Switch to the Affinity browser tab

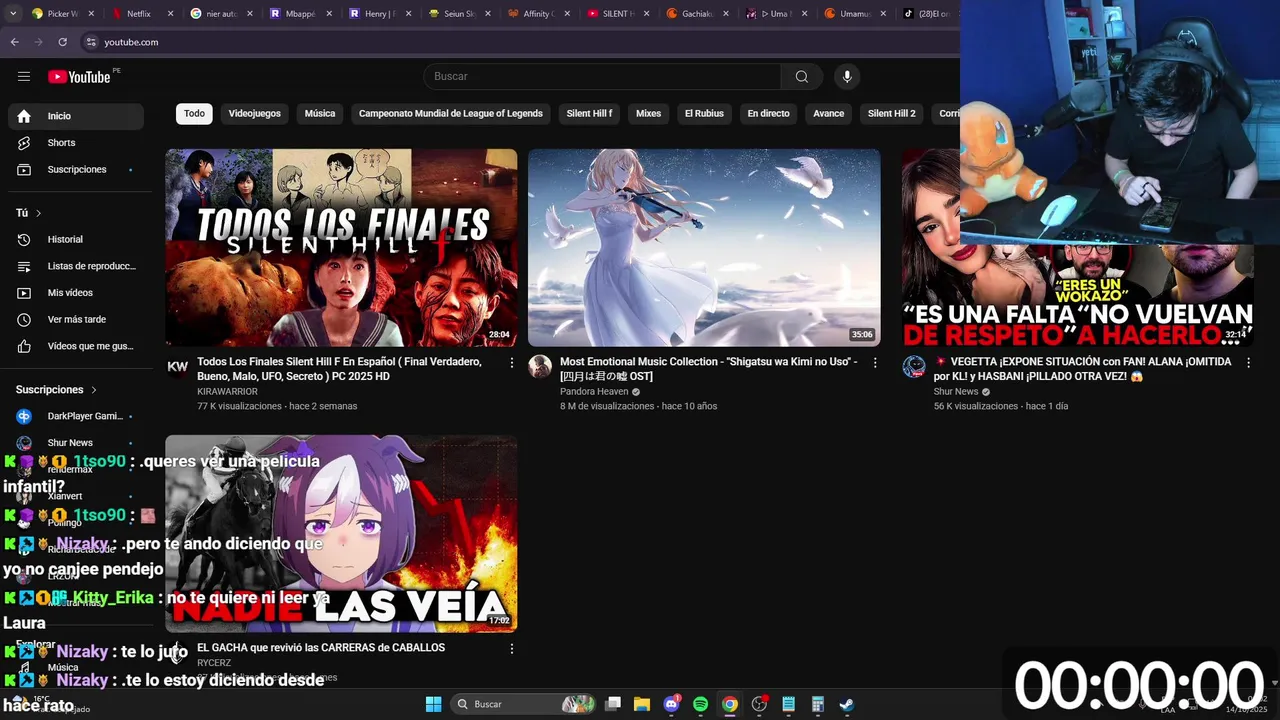click(x=537, y=14)
